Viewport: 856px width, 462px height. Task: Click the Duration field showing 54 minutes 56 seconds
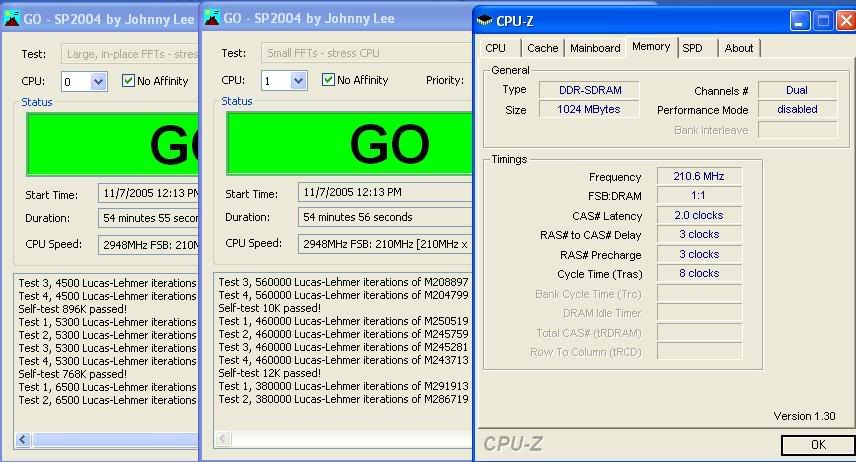tap(385, 217)
